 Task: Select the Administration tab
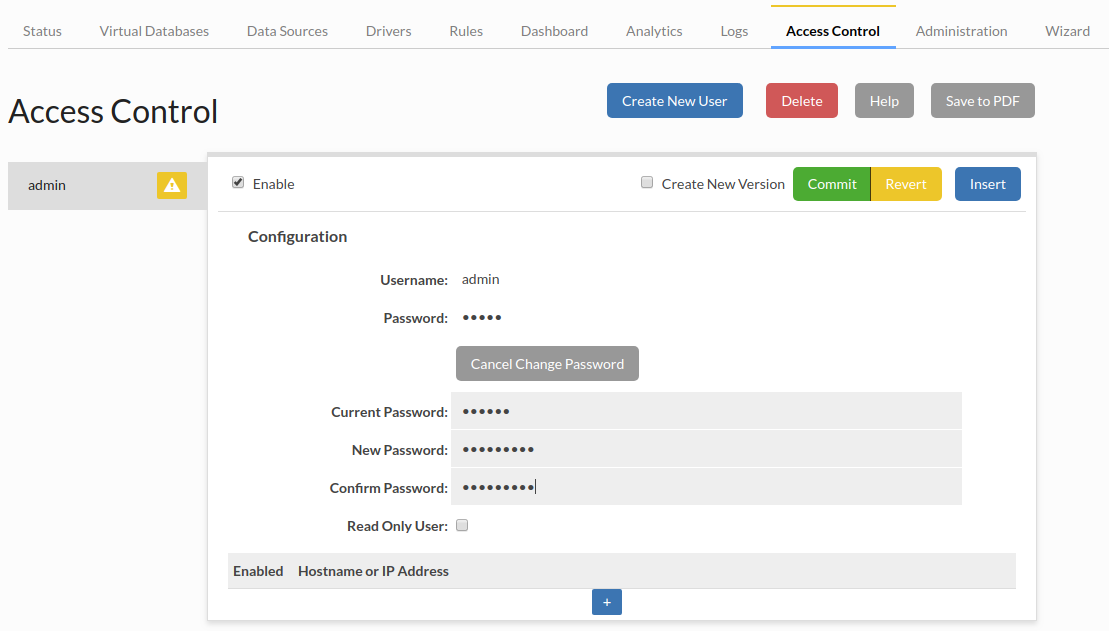(x=961, y=31)
